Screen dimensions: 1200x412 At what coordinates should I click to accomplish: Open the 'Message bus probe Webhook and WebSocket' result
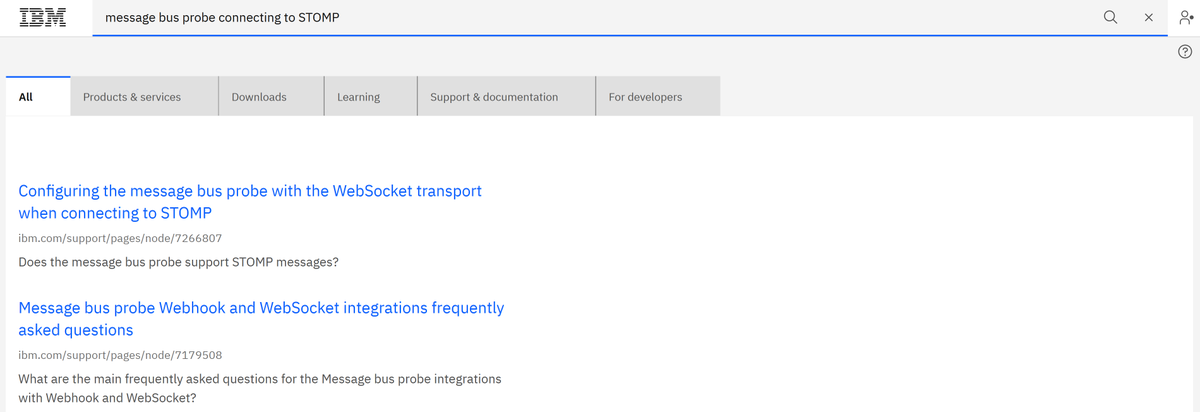261,318
